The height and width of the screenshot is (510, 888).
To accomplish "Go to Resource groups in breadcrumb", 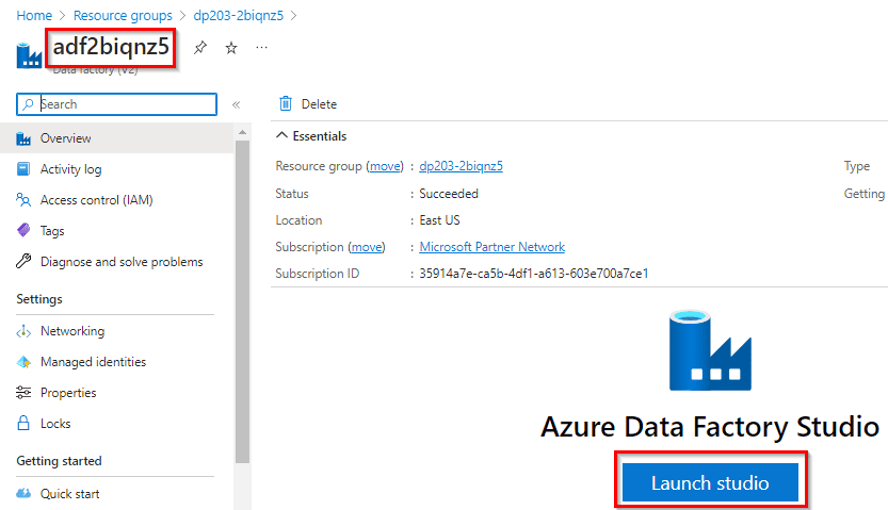I will point(123,15).
